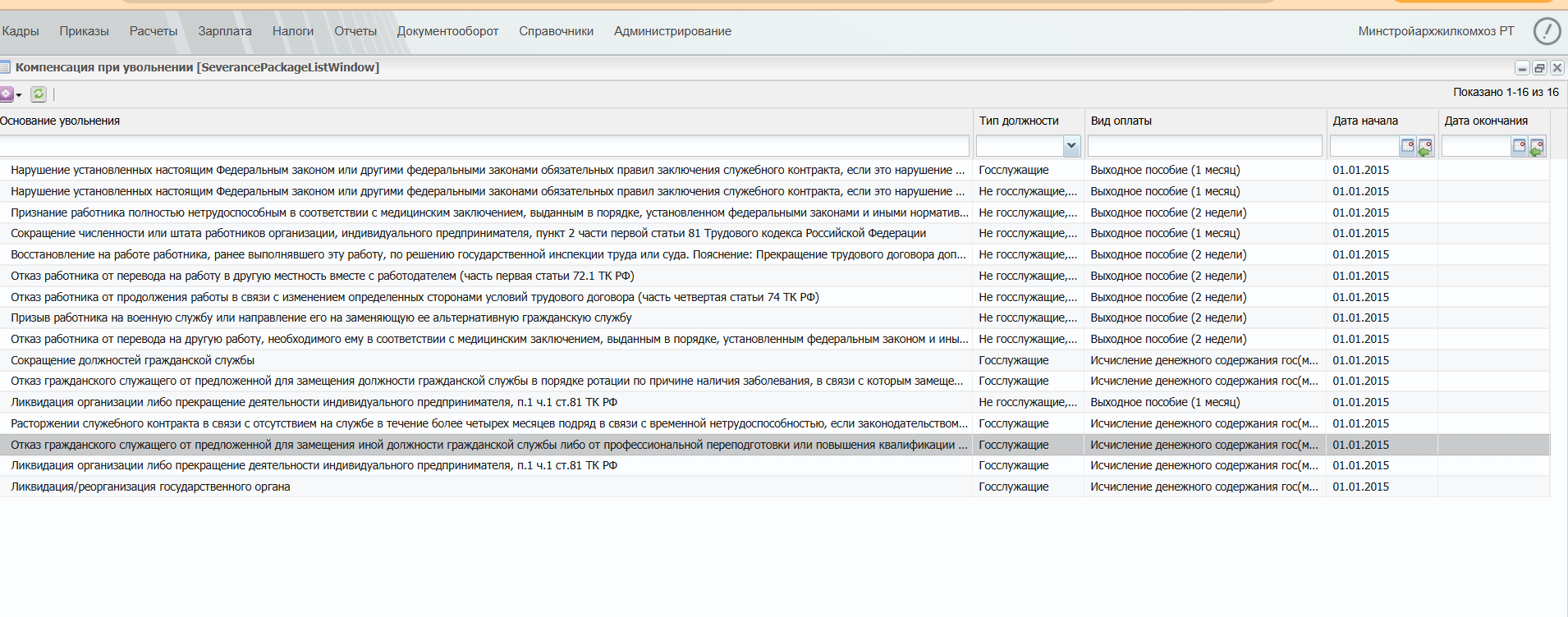1568x617 pixels.
Task: Select row Признание работника полностью нетрудоспособным
Action: (775, 213)
